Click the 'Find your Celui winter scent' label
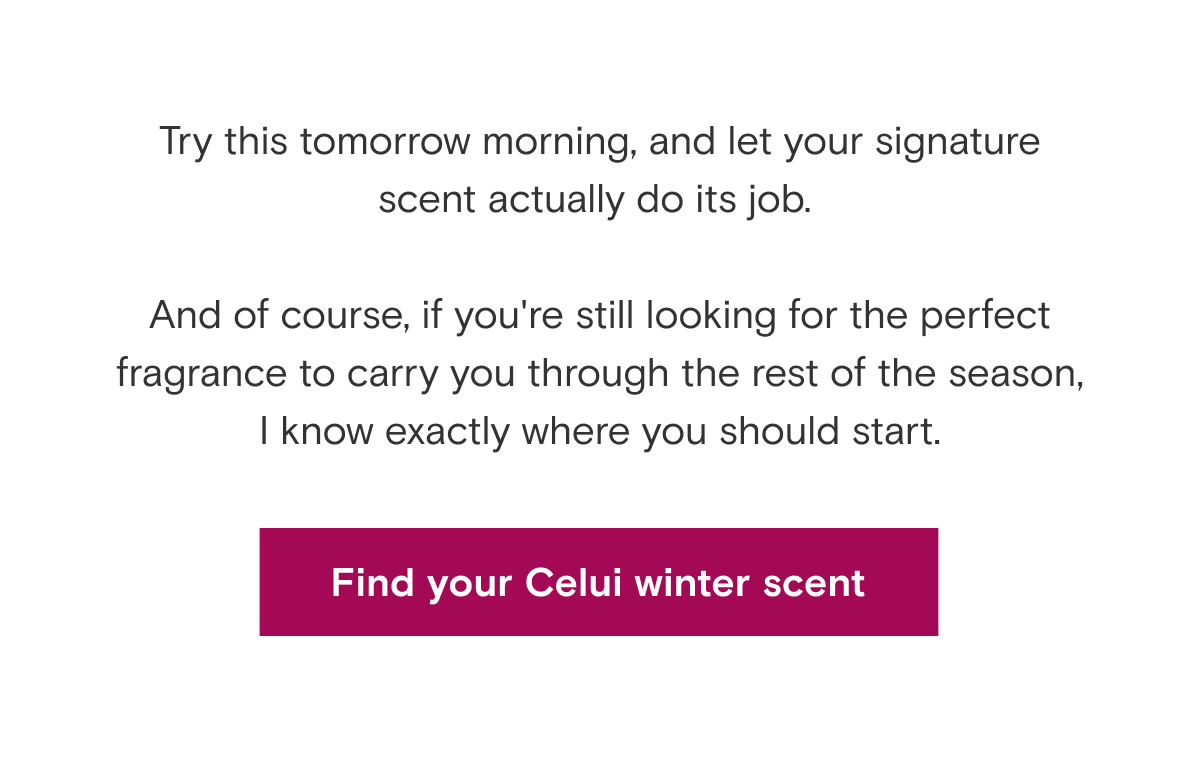Screen dimensions: 1200x758 pyautogui.click(x=598, y=583)
